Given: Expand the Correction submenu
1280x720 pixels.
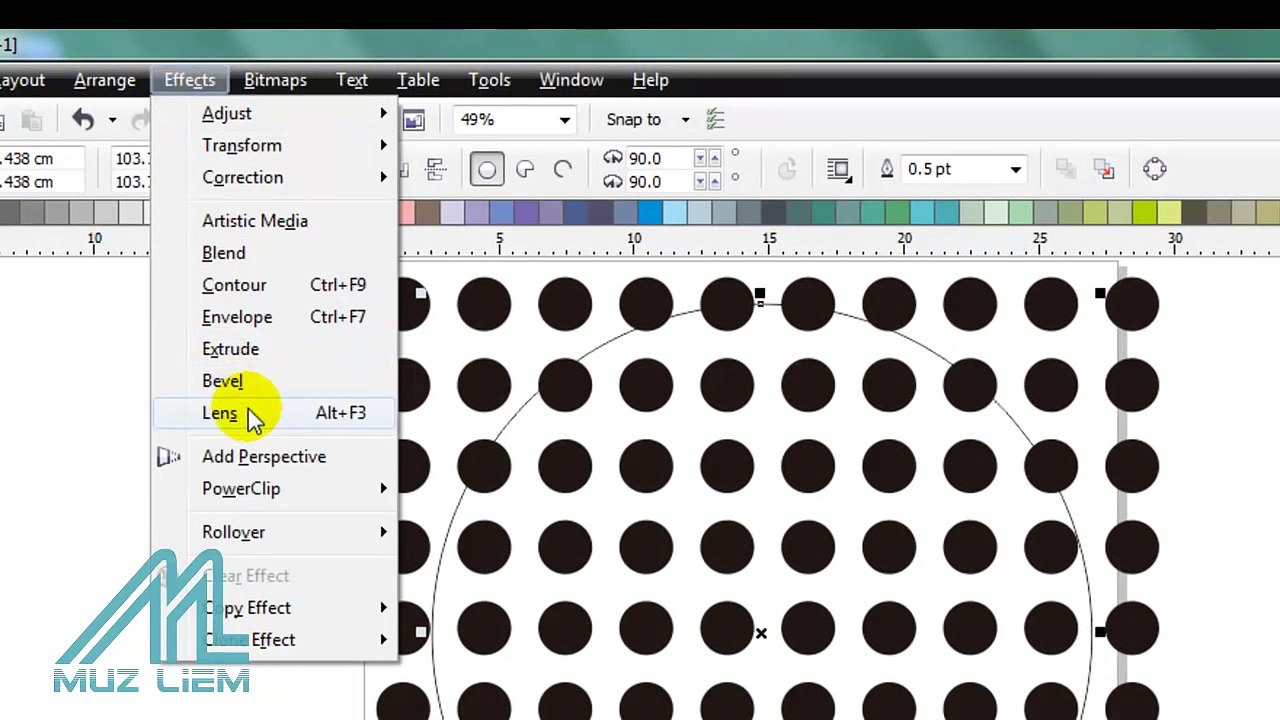Looking at the screenshot, I should coord(275,178).
